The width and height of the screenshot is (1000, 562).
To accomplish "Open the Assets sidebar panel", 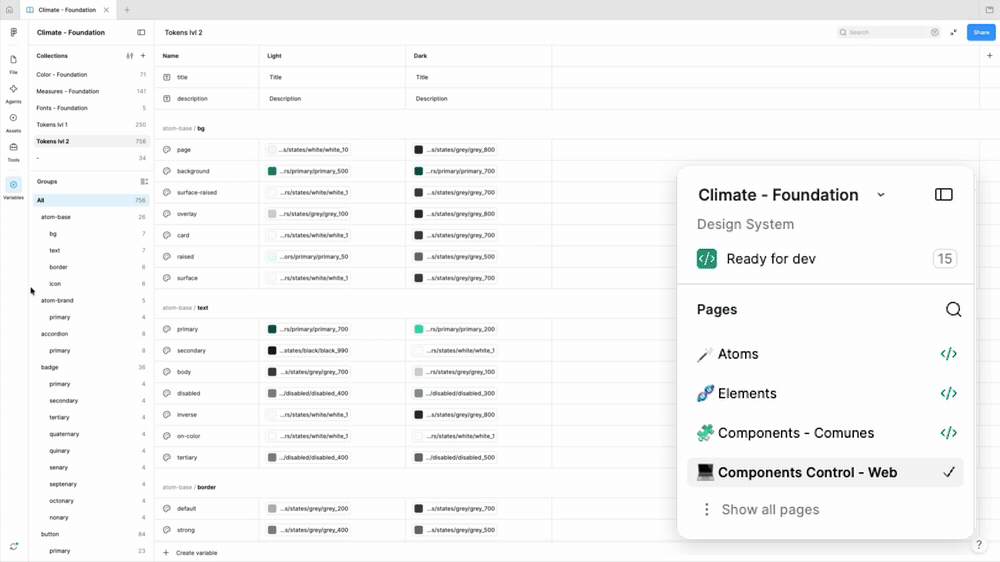I will tap(13, 122).
